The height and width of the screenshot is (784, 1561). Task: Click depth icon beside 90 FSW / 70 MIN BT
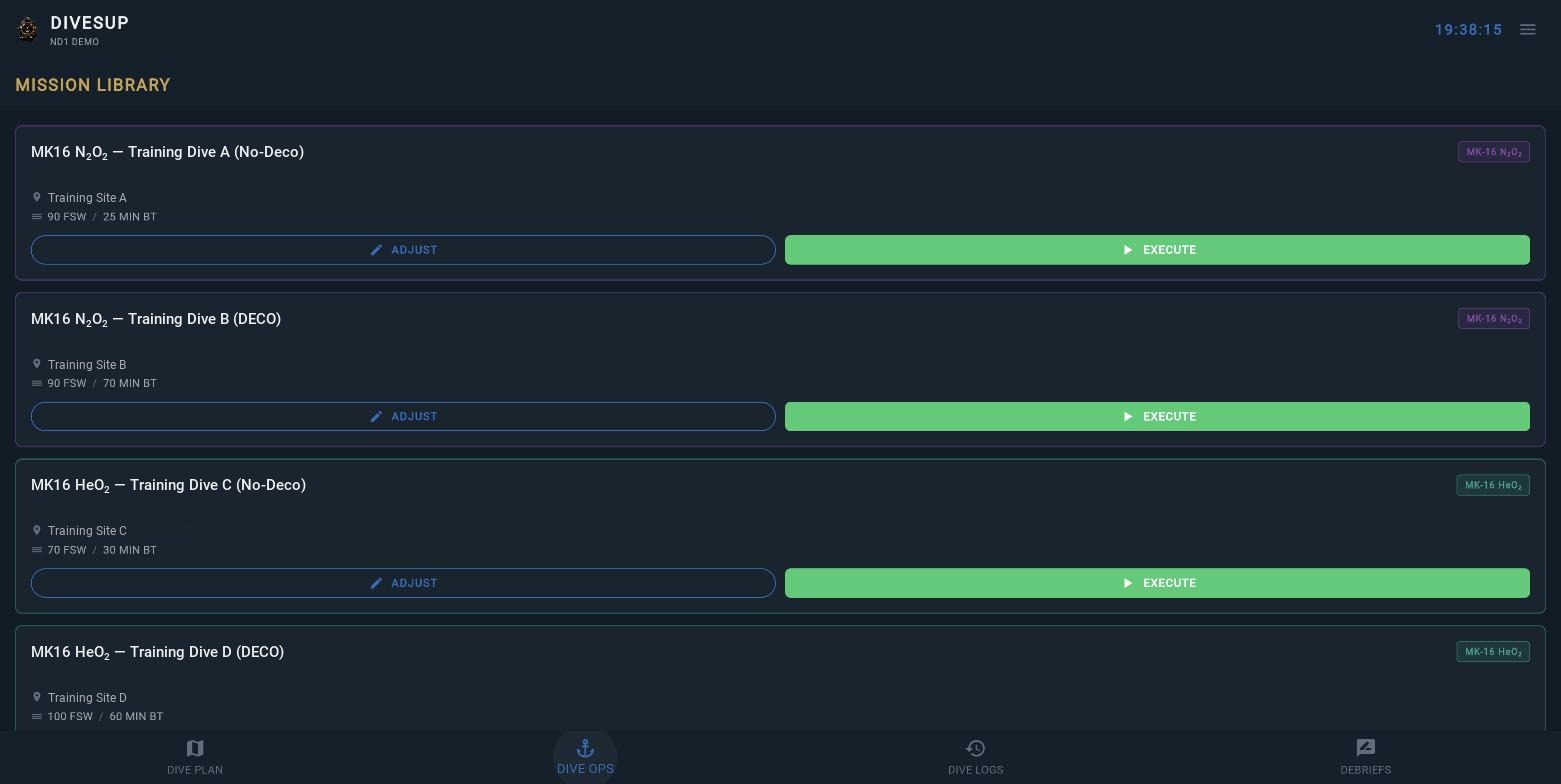point(37,383)
